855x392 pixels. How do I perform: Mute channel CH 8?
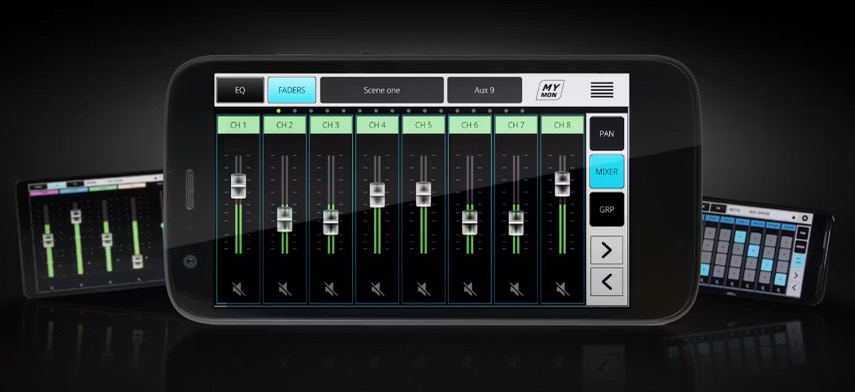click(562, 289)
